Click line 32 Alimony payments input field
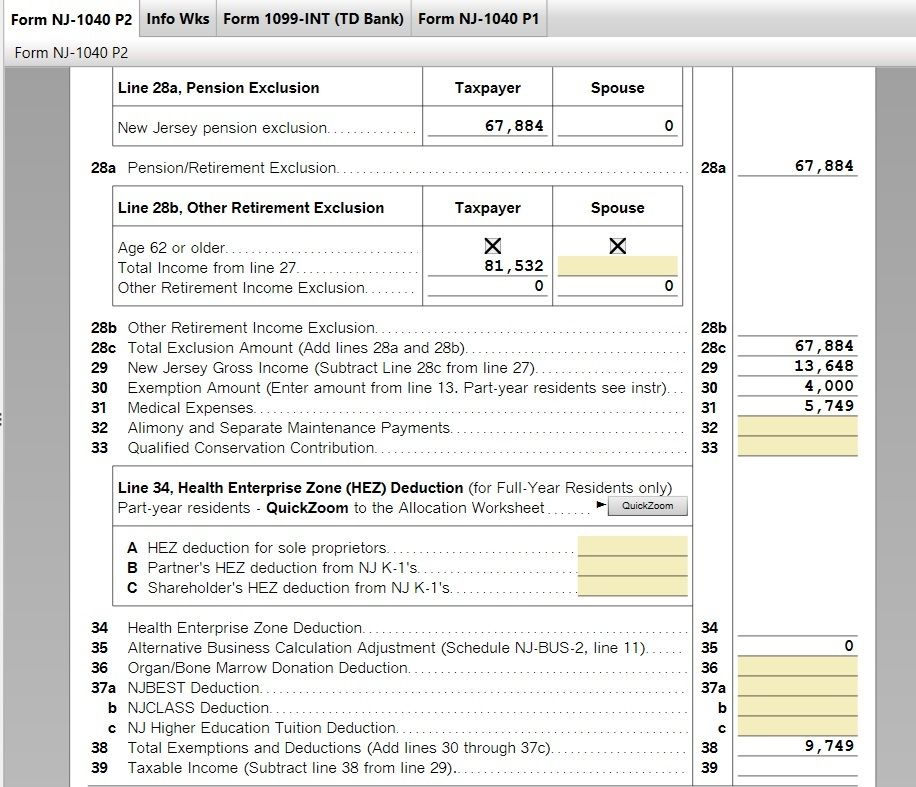This screenshot has width=916, height=787. click(797, 426)
